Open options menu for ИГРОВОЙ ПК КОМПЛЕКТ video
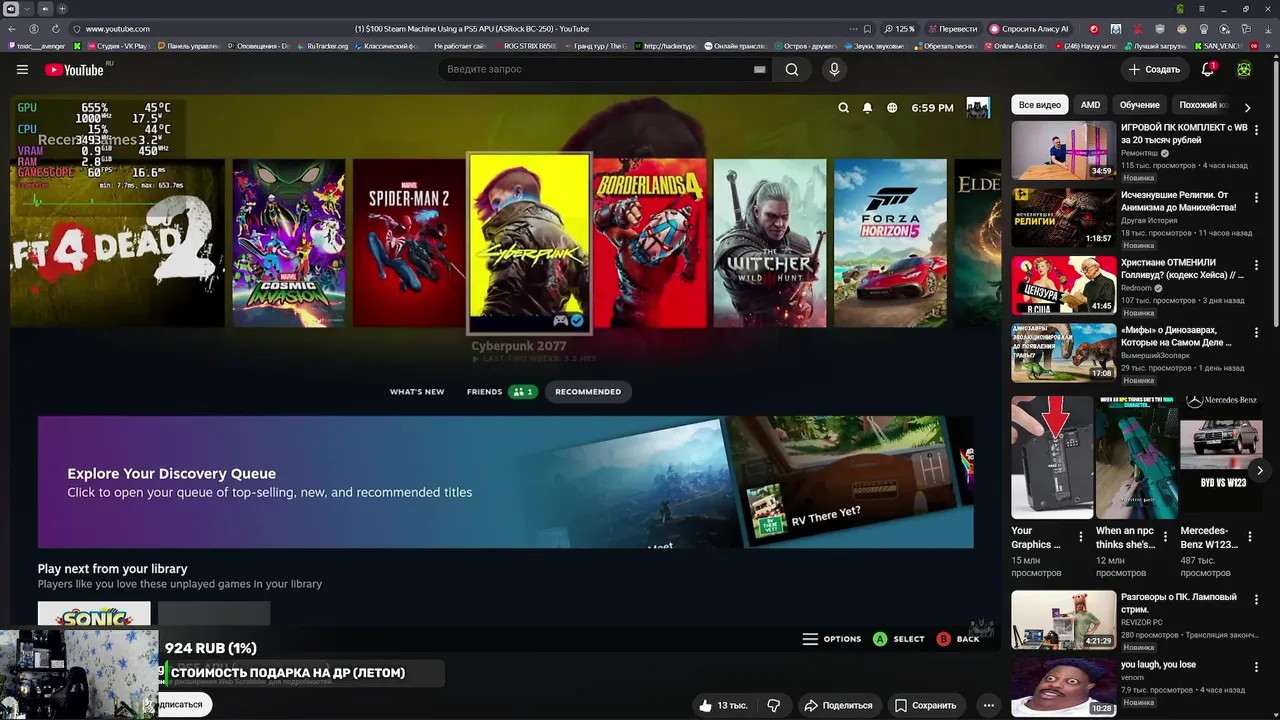 [x=1257, y=130]
